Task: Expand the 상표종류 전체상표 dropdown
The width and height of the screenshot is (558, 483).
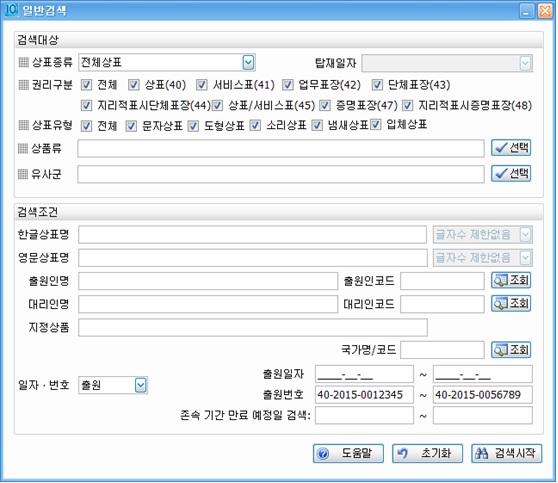Action: click(x=248, y=63)
